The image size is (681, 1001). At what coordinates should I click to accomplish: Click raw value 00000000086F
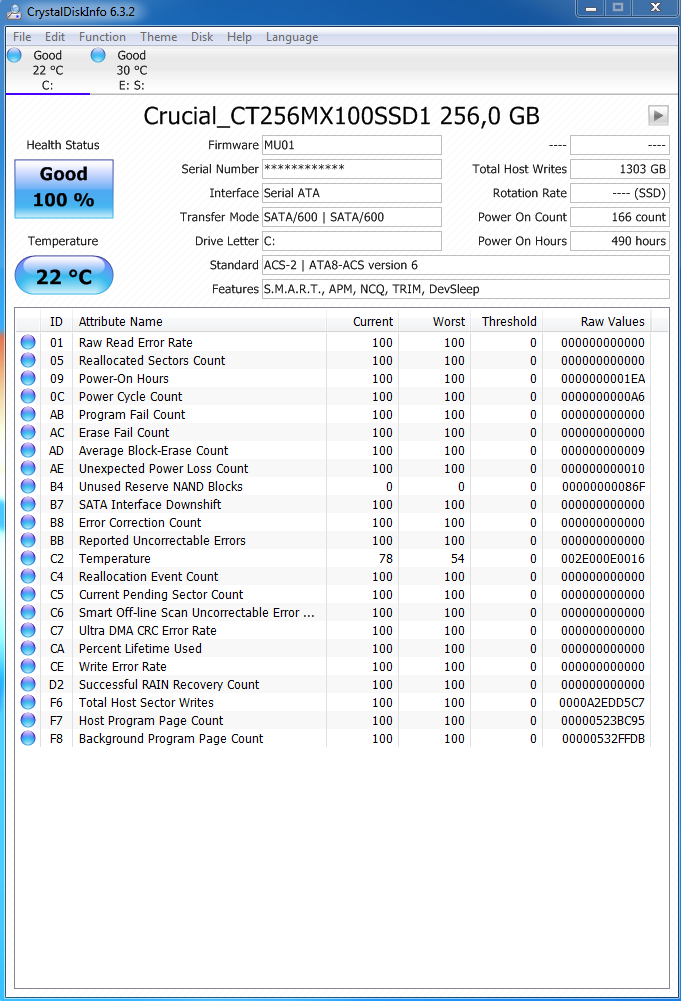604,486
